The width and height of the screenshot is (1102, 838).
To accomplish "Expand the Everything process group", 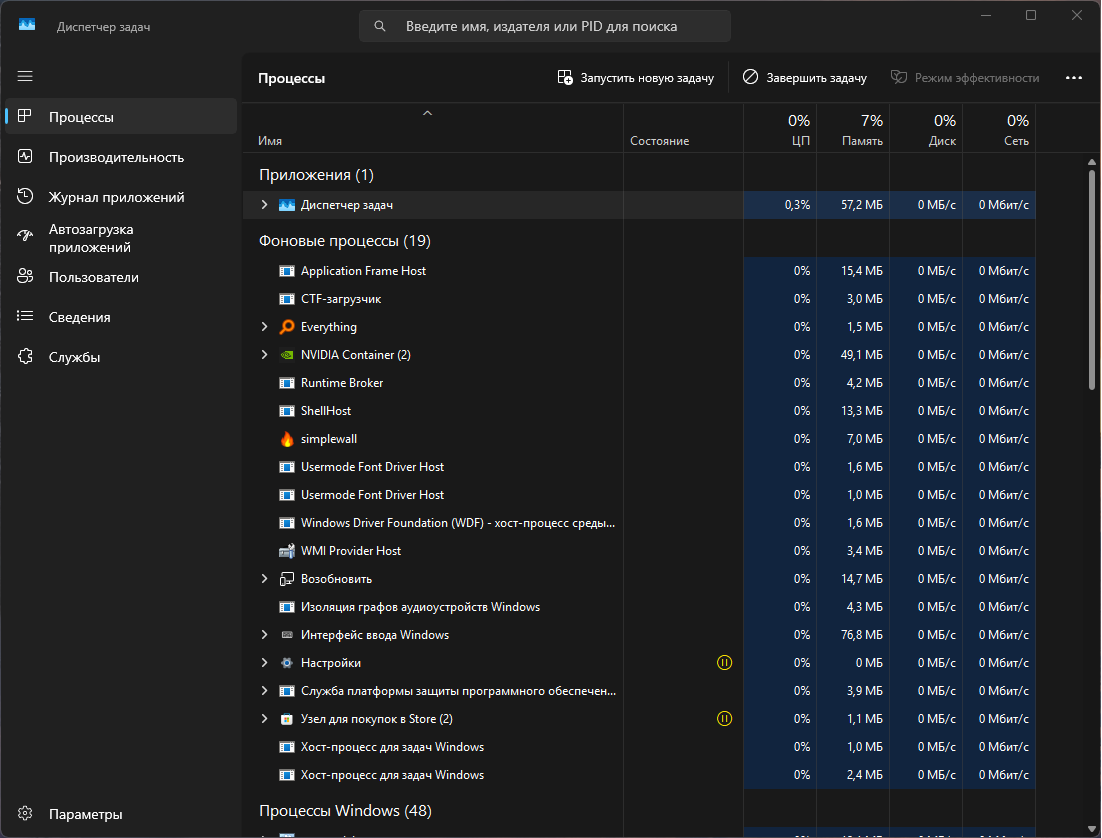I will [x=264, y=327].
